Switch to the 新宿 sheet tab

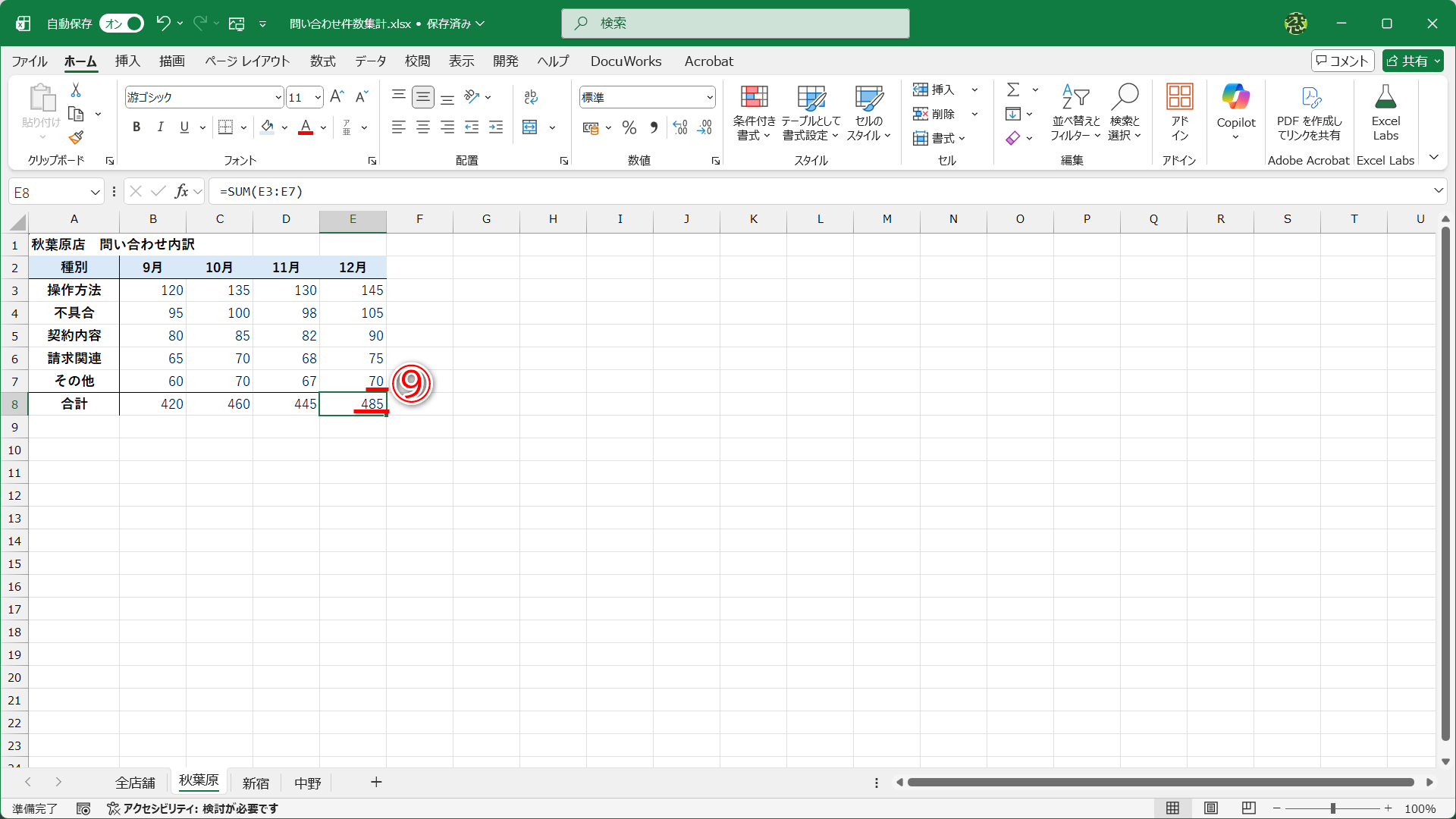[256, 783]
